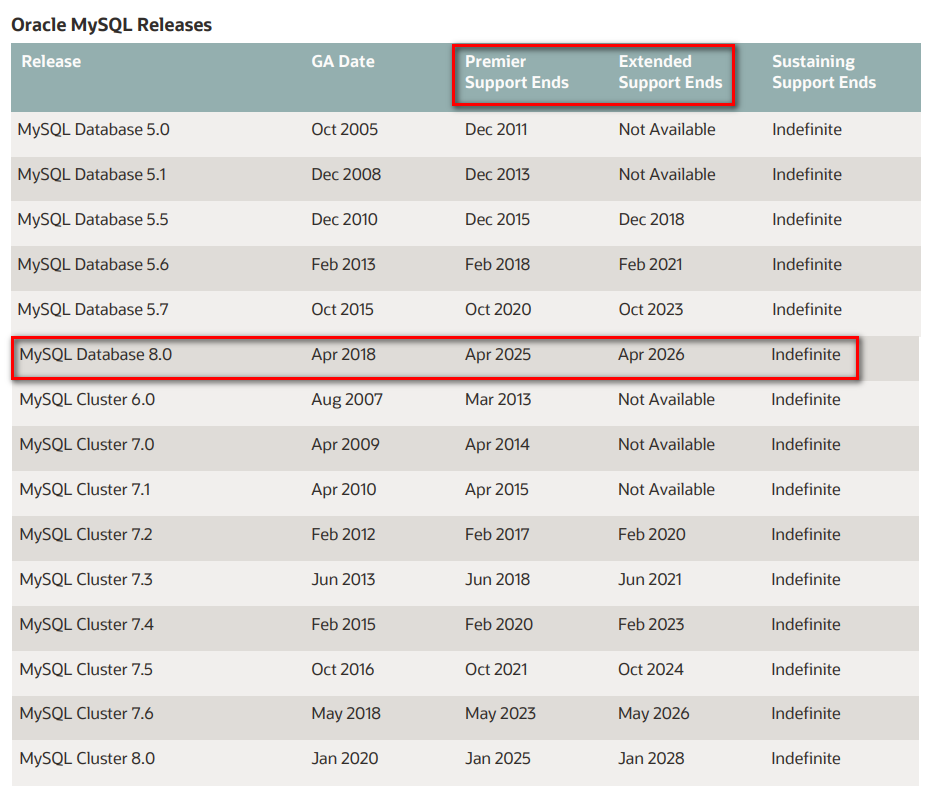
Task: Click the 'Feb 2015' GA date cell
Action: (x=344, y=625)
